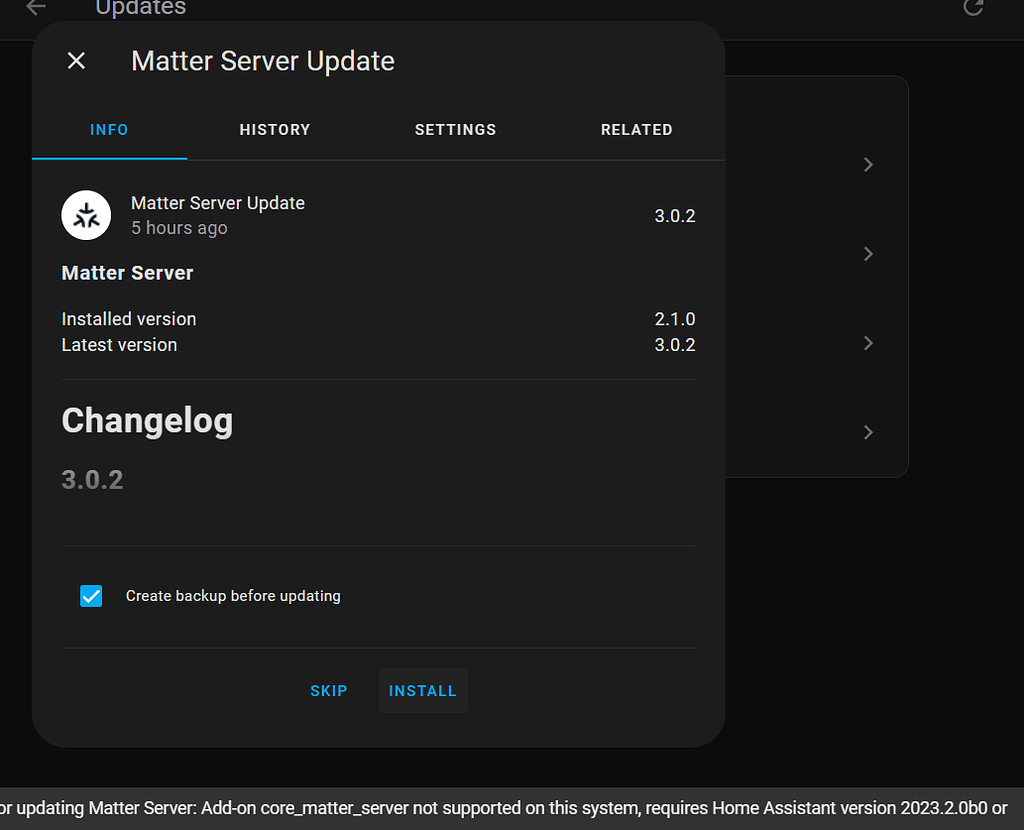
Task: Open the SETTINGS tab
Action: (455, 129)
